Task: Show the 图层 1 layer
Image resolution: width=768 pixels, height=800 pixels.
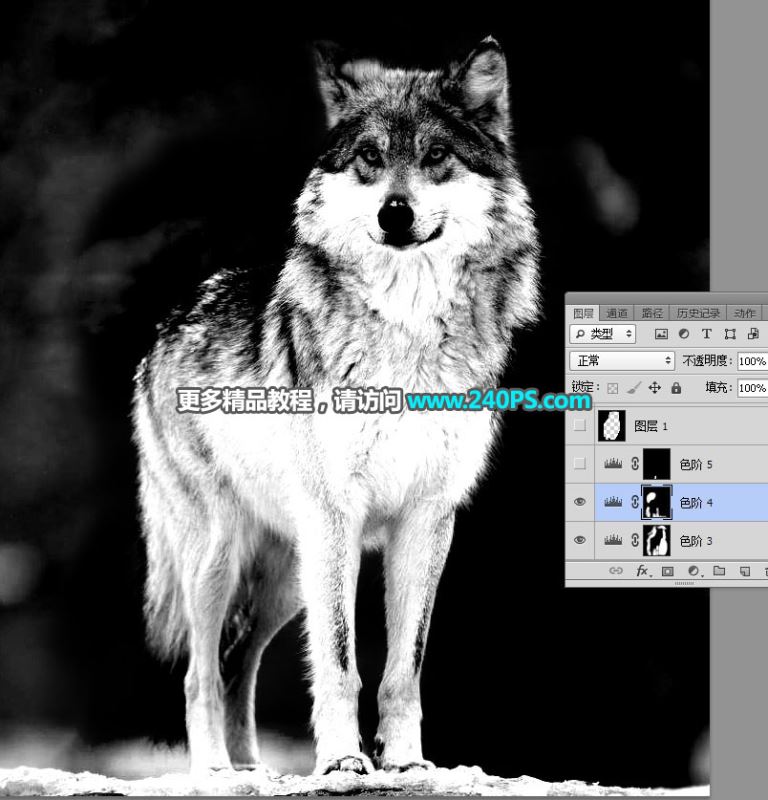Action: [x=580, y=426]
